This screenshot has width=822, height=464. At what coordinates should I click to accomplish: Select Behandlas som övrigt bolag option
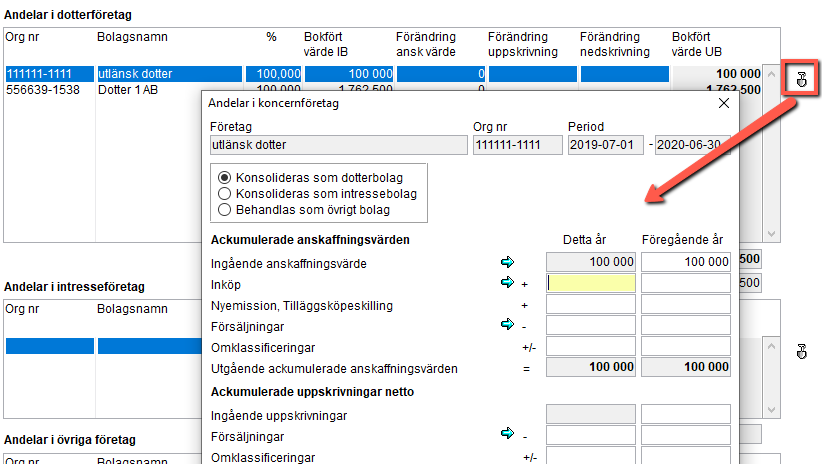[224, 210]
